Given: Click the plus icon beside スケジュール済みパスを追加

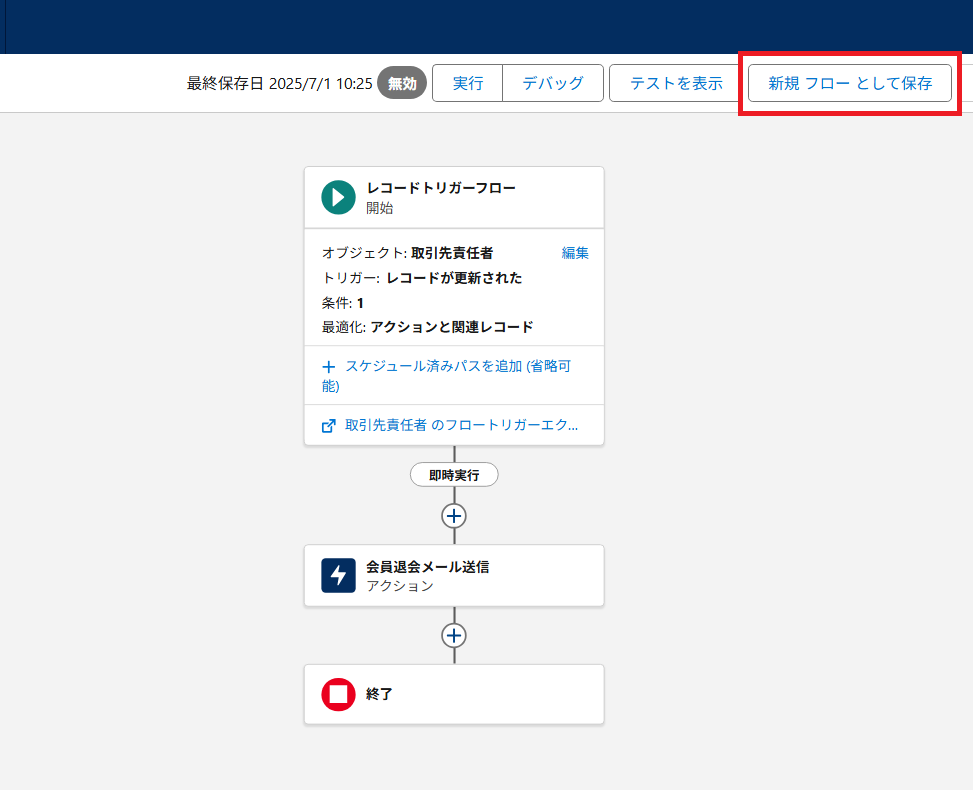Looking at the screenshot, I should 329,367.
